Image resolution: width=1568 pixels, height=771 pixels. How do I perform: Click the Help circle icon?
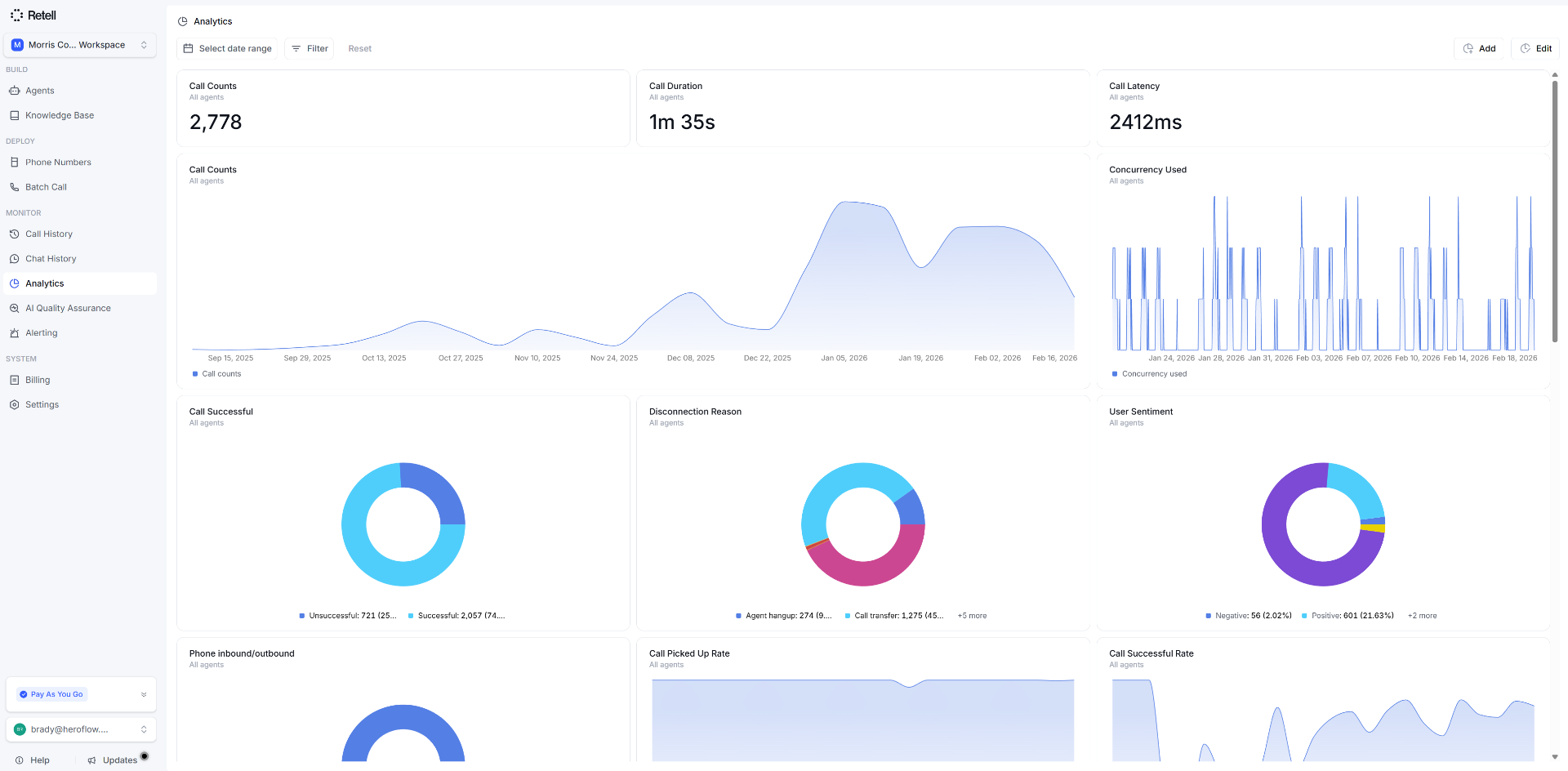click(20, 760)
